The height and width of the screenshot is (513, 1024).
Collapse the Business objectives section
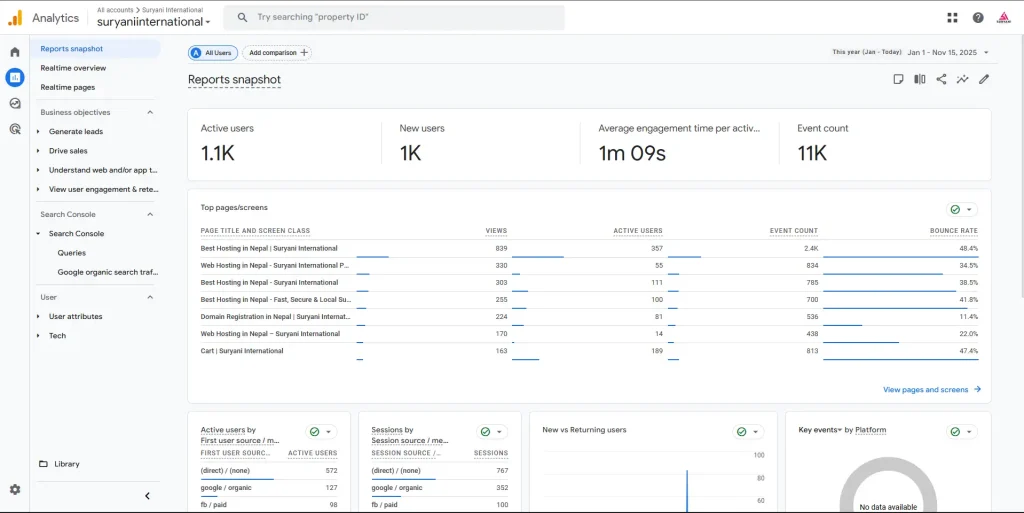pyautogui.click(x=150, y=112)
